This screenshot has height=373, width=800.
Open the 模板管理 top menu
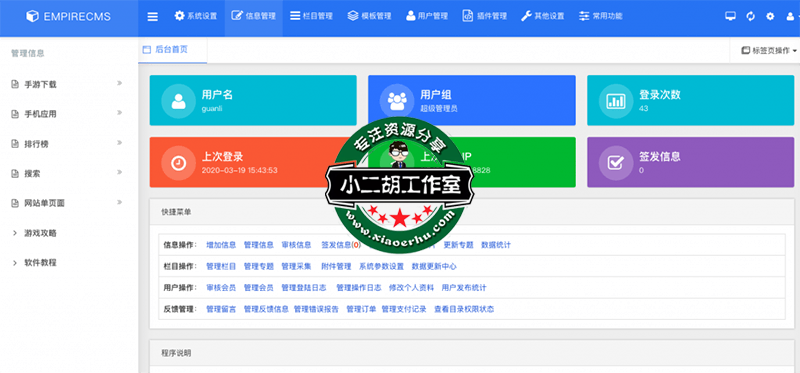point(369,16)
